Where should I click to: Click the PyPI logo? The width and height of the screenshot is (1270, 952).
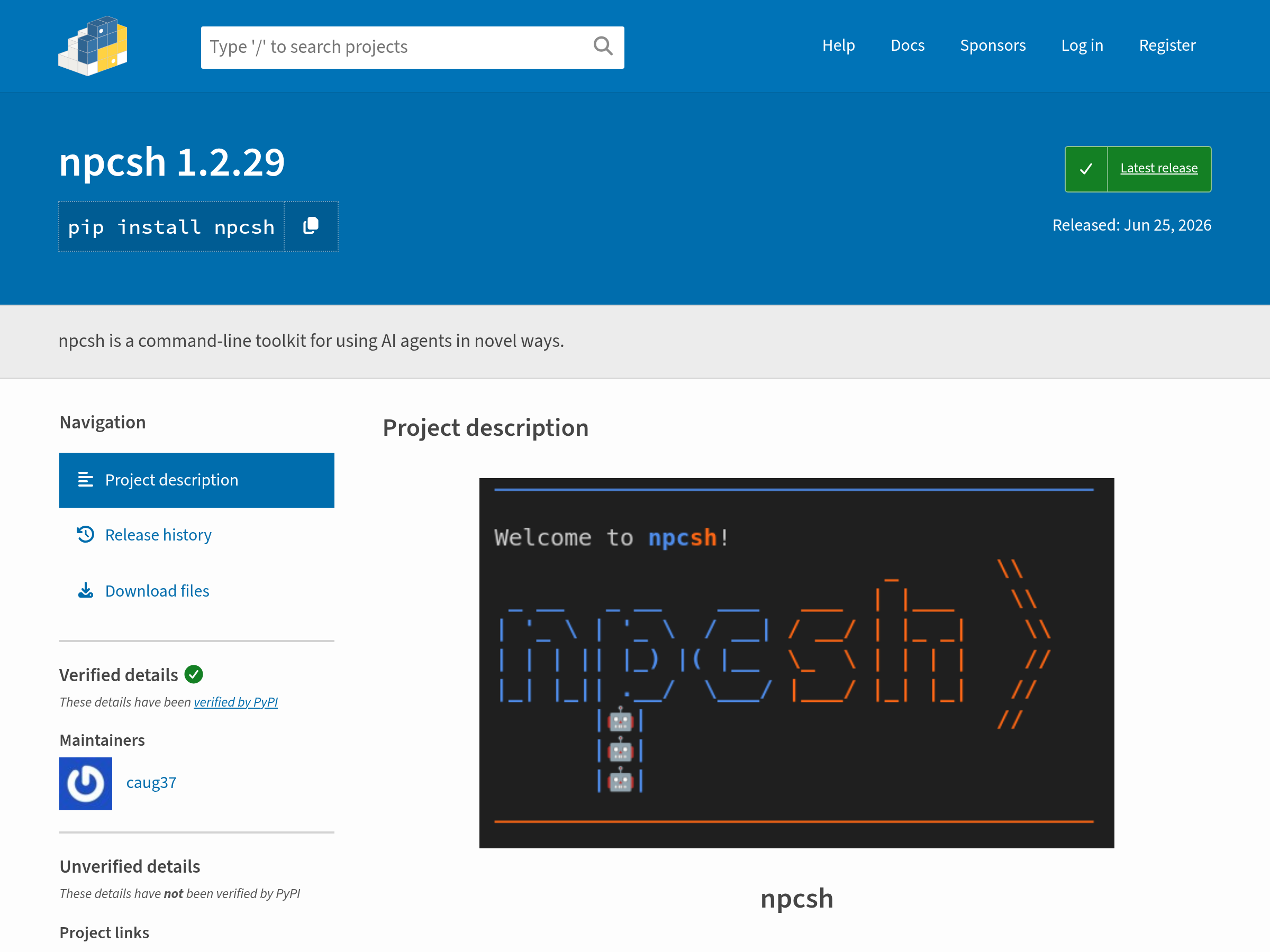[x=93, y=46]
